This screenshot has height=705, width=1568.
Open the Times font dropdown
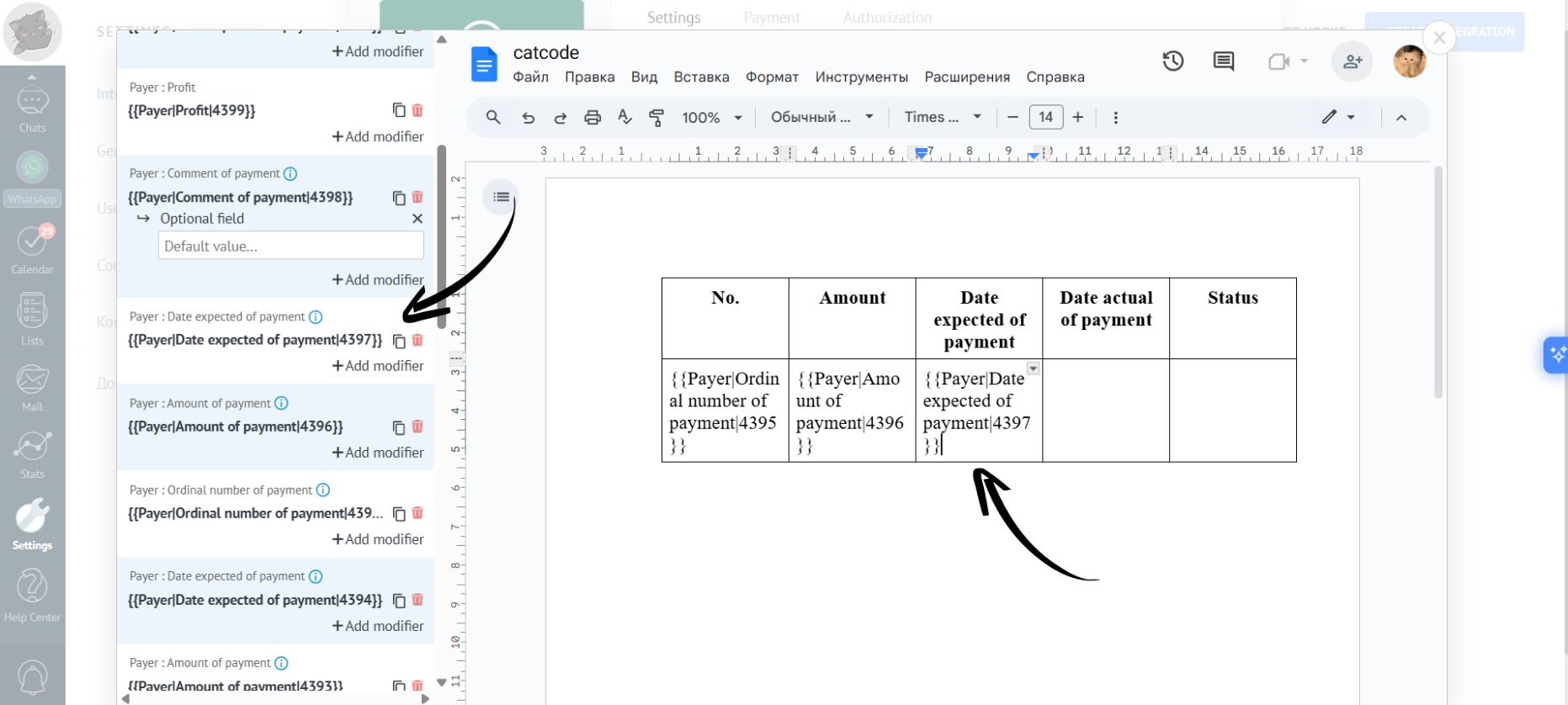tap(942, 118)
